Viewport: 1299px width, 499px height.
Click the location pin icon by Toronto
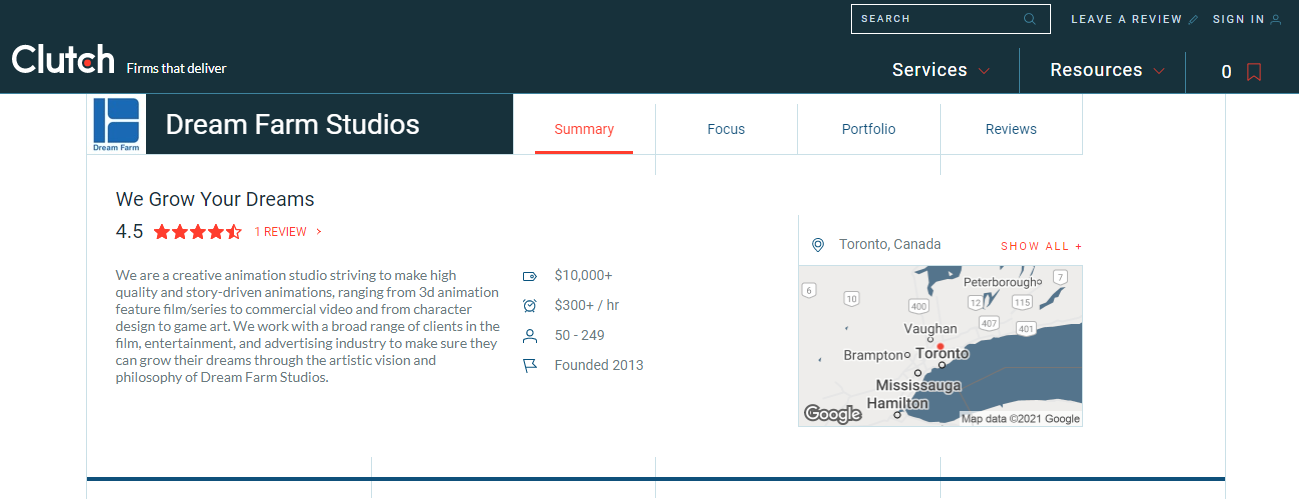(x=818, y=245)
